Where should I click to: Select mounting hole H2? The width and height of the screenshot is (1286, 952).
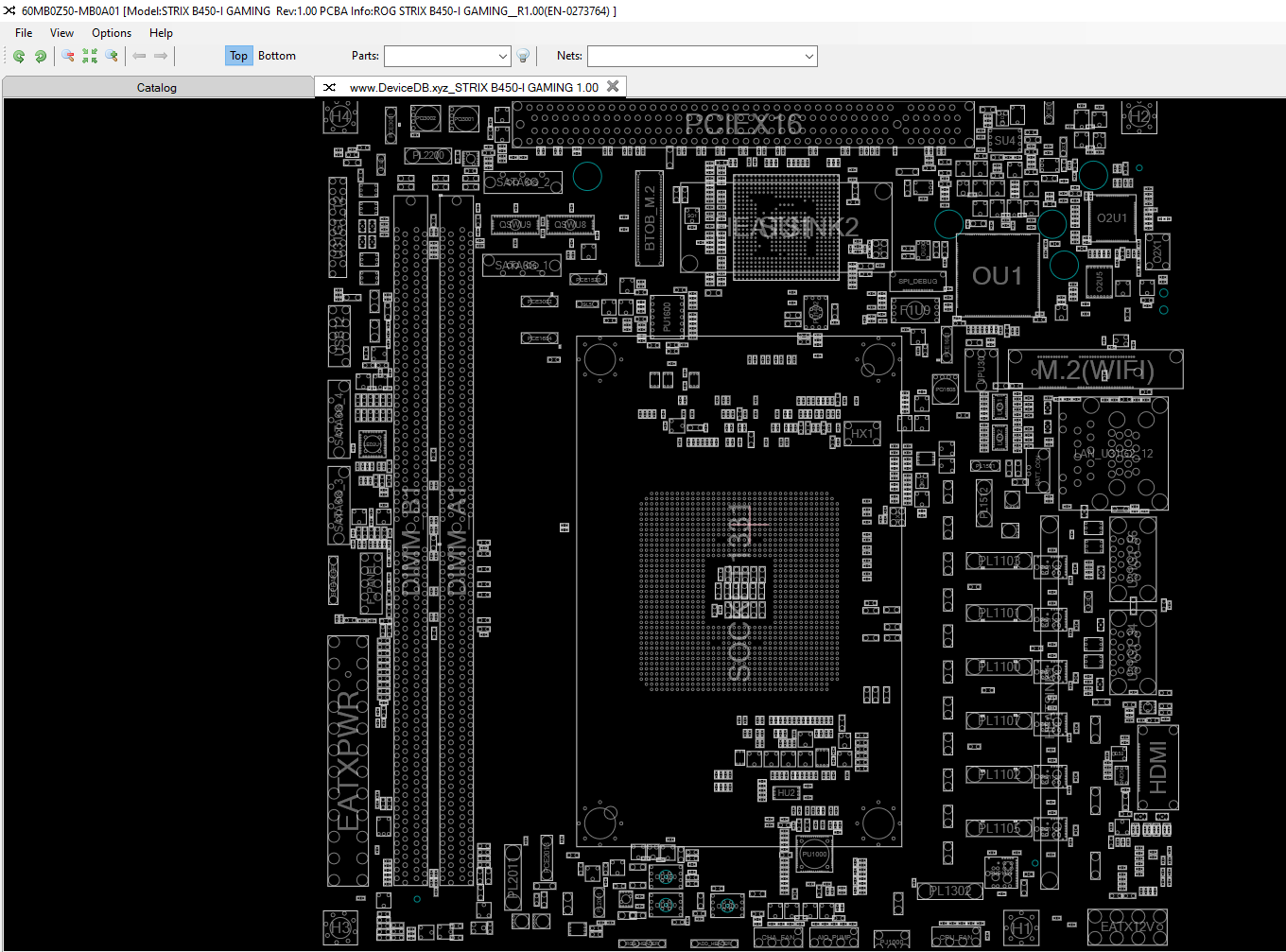tap(1139, 116)
